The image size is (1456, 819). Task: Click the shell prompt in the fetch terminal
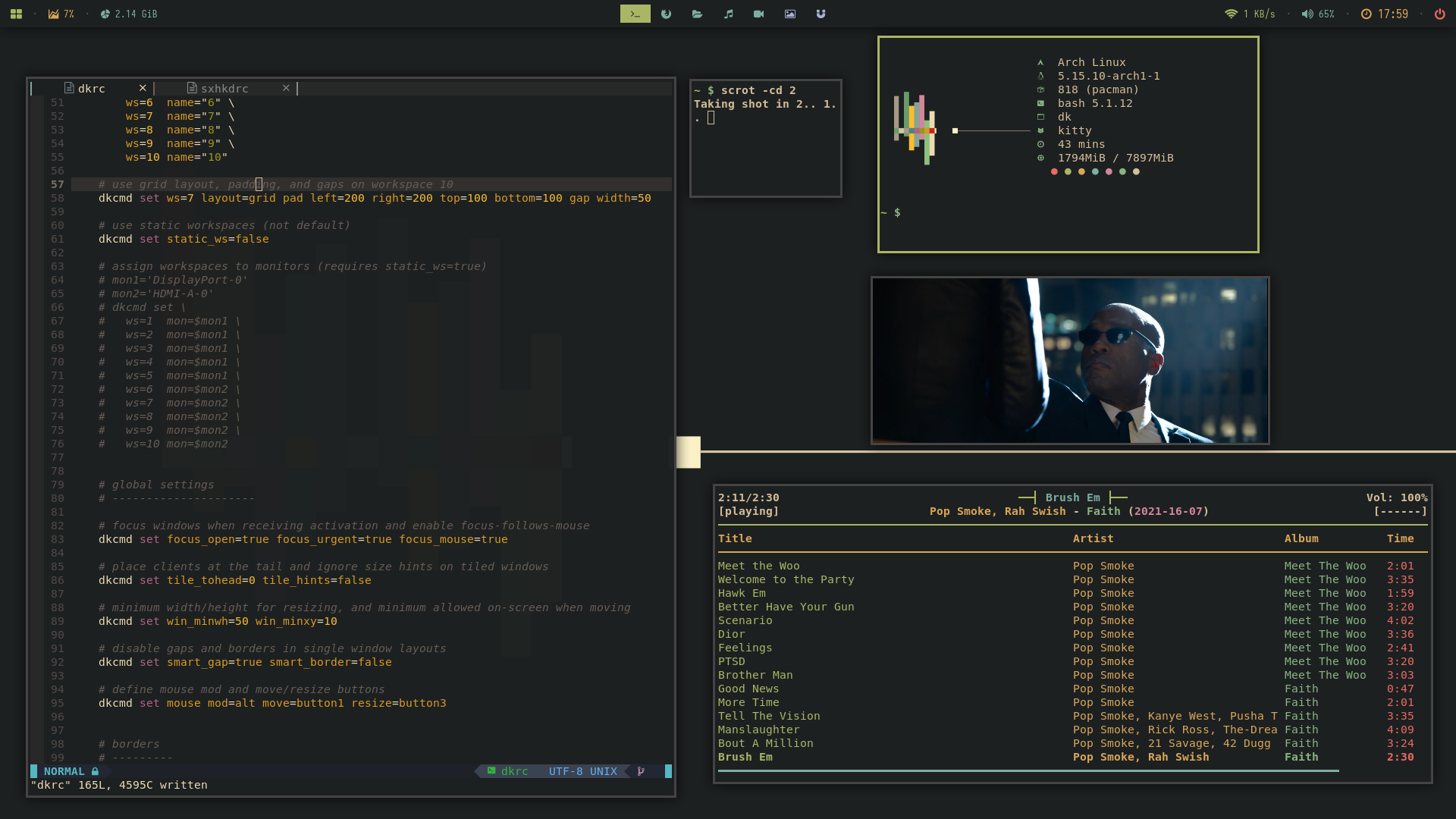pos(891,212)
